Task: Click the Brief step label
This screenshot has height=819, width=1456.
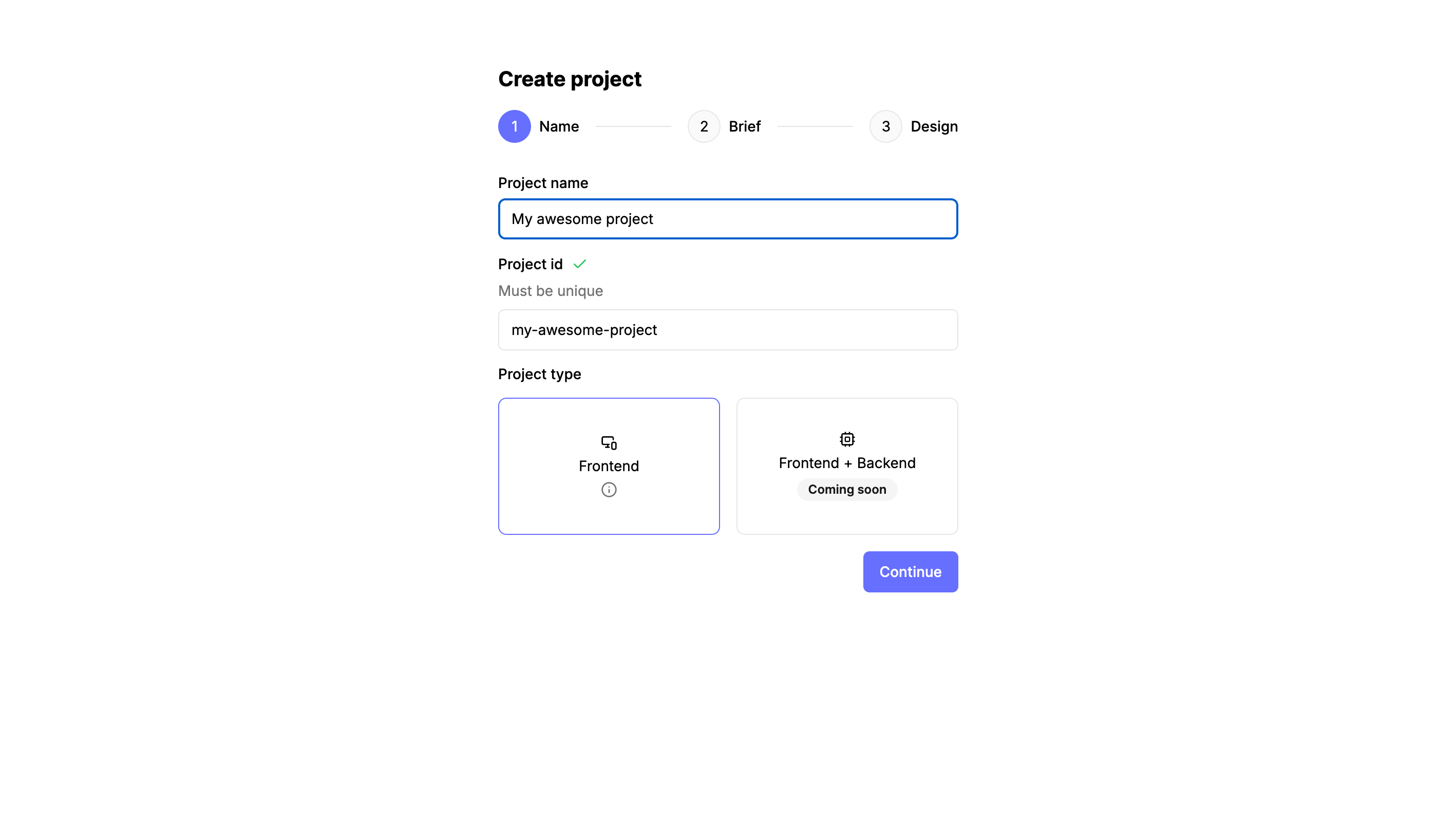Action: click(x=744, y=126)
